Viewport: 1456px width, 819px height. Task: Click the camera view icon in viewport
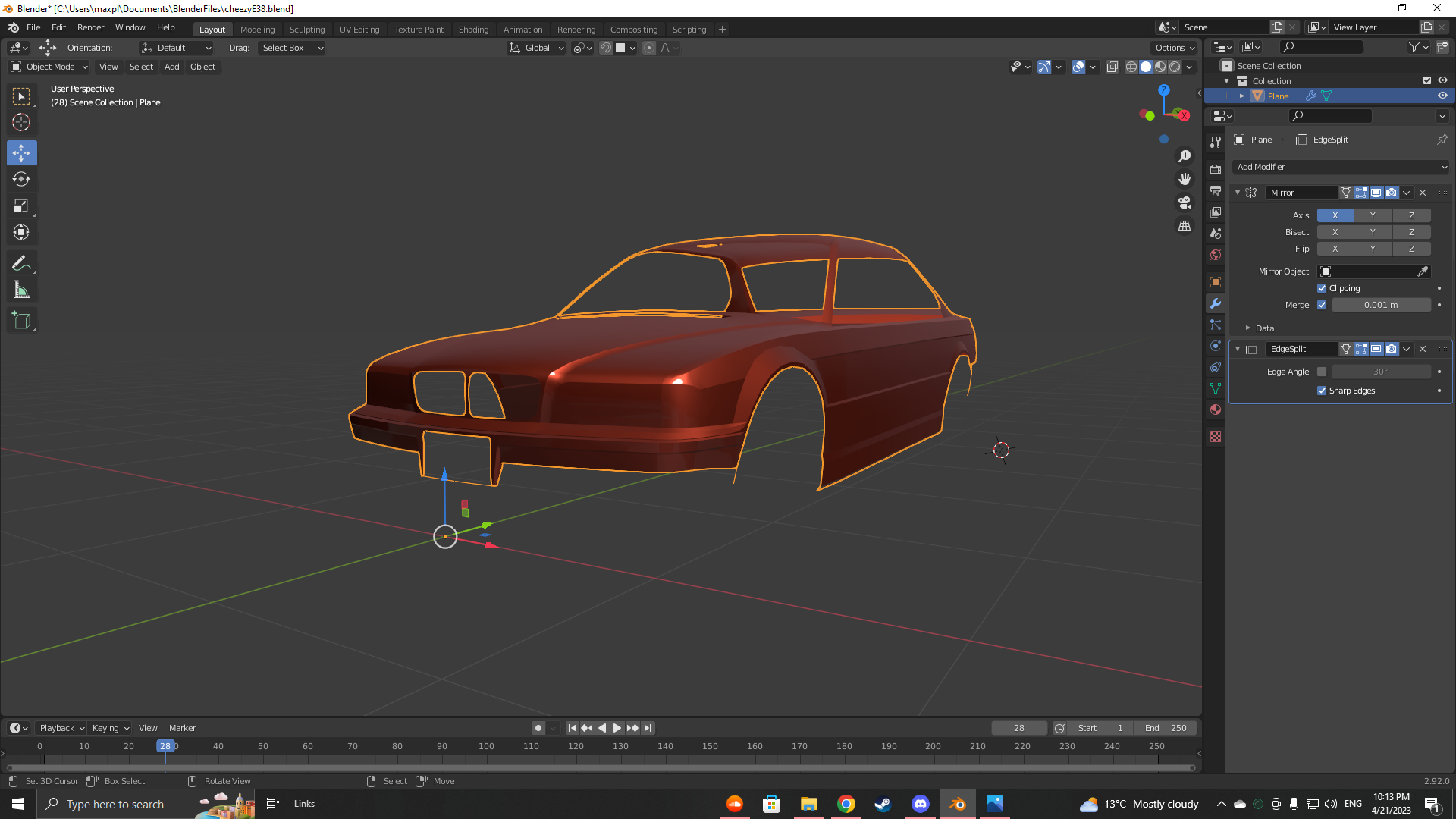(1185, 202)
